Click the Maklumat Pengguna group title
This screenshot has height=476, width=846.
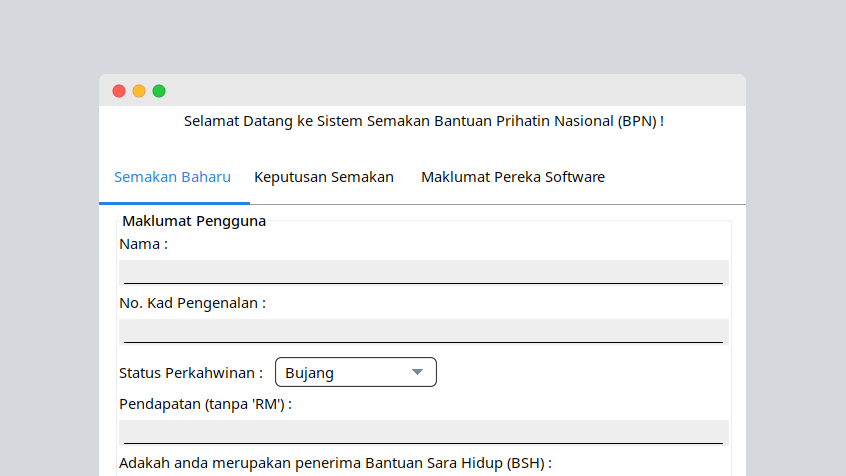click(194, 221)
